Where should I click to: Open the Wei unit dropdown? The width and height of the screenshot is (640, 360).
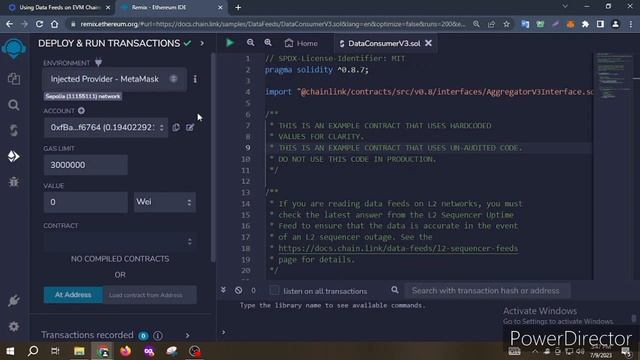(x=165, y=202)
